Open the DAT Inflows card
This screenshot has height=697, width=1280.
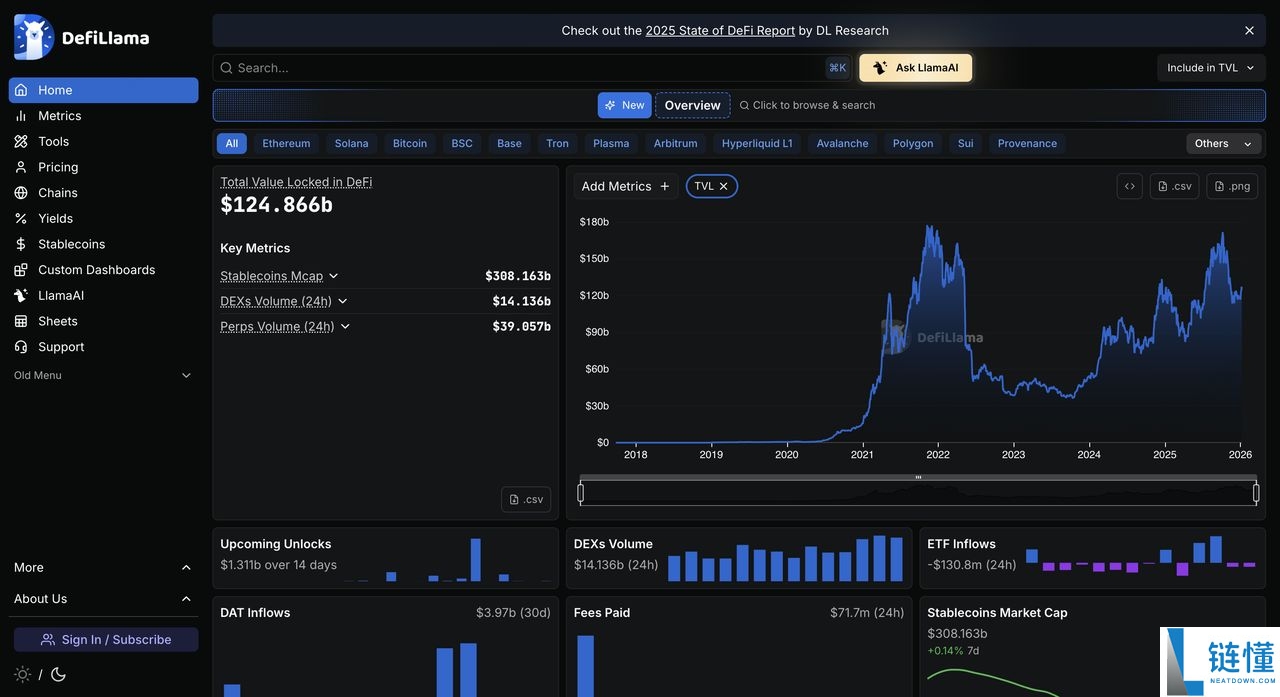[x=385, y=647]
